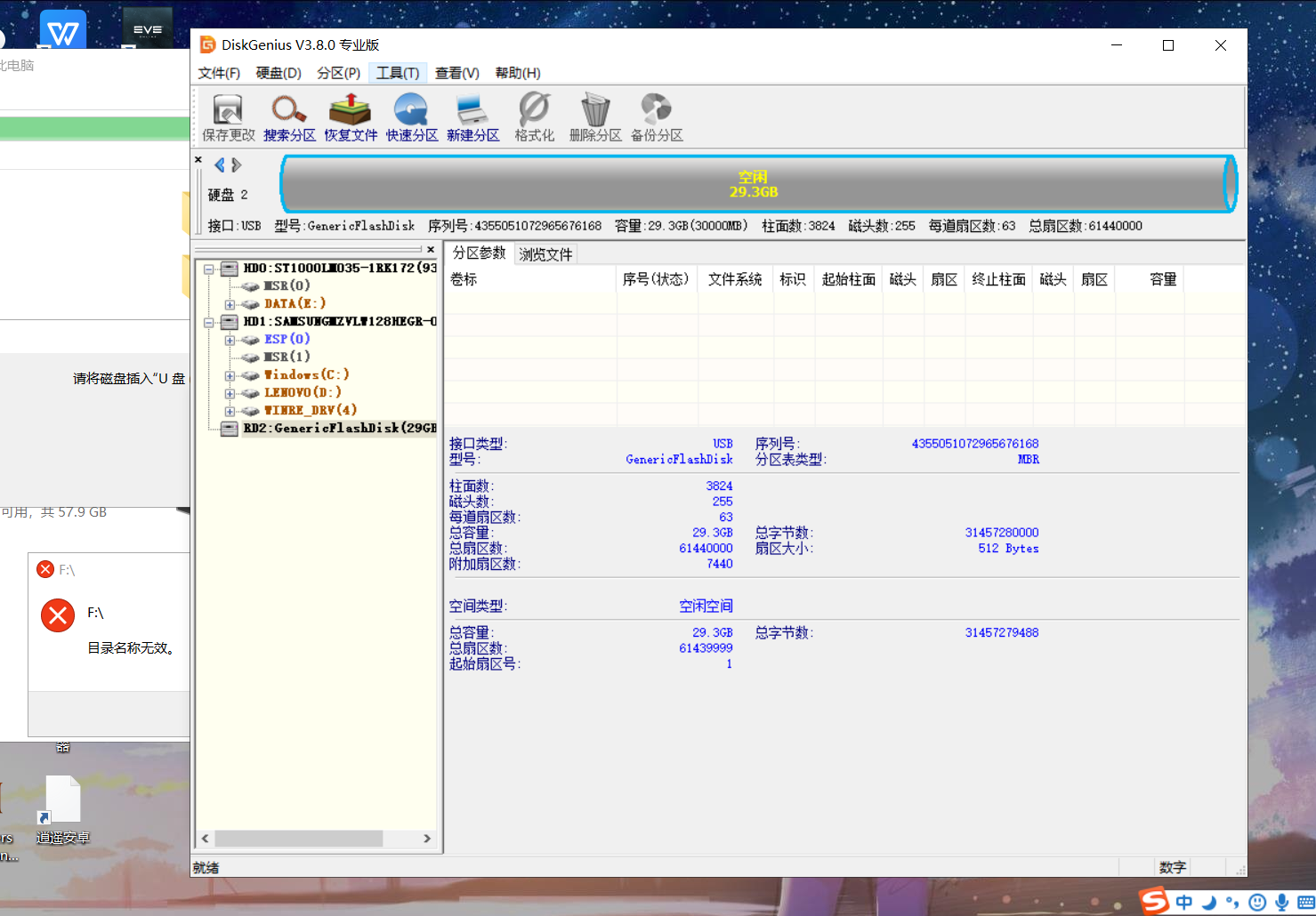Collapse the HD0 ST1000LM035 disk tree node
Image resolution: width=1316 pixels, height=916 pixels.
tap(209, 269)
